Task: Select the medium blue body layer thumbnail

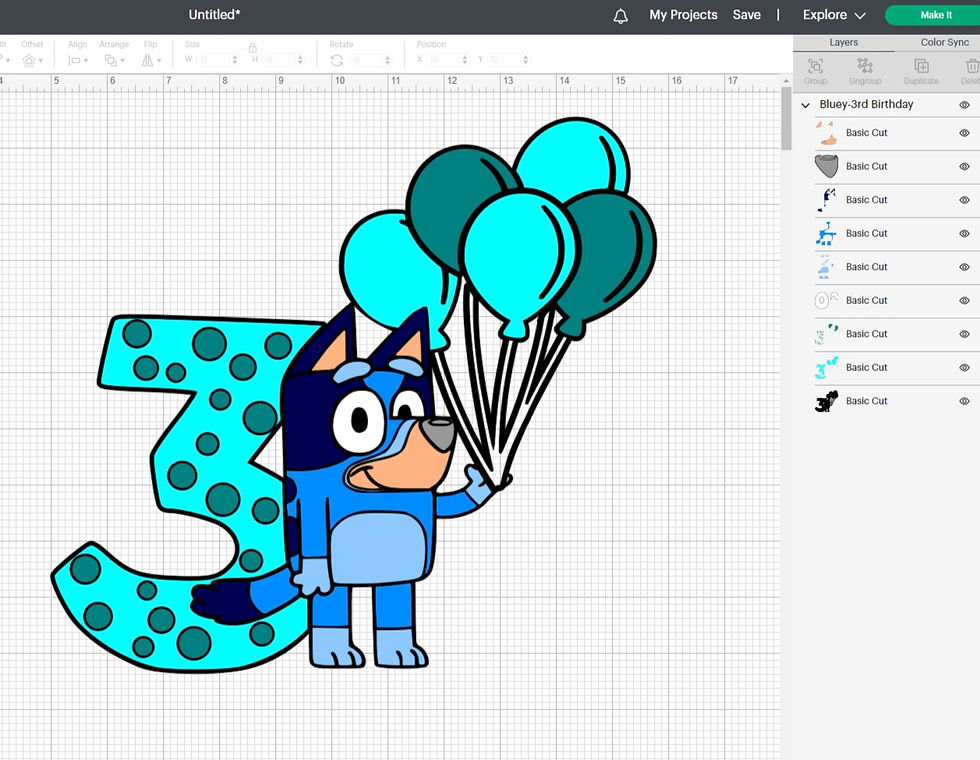Action: pyautogui.click(x=826, y=233)
